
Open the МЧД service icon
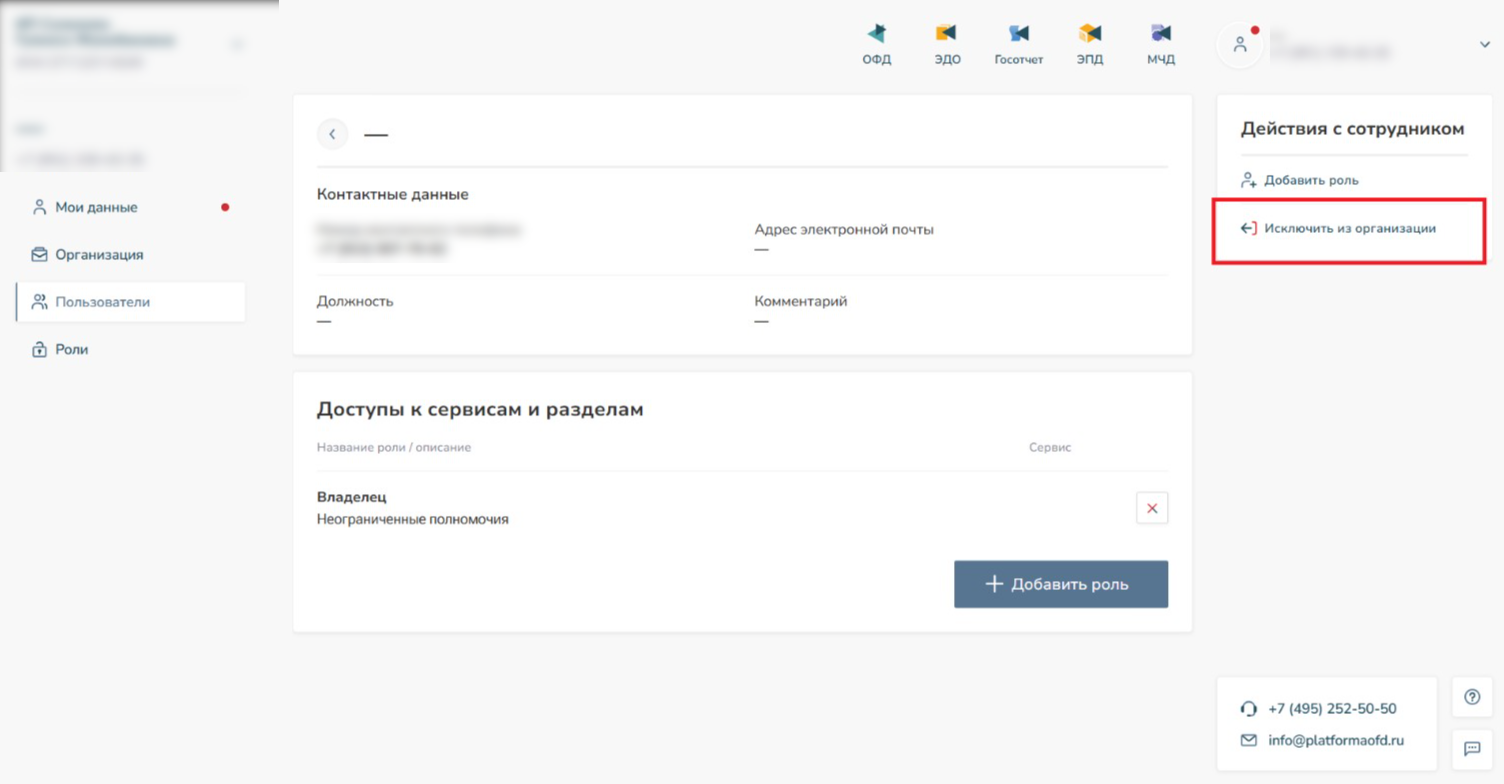pyautogui.click(x=1160, y=44)
